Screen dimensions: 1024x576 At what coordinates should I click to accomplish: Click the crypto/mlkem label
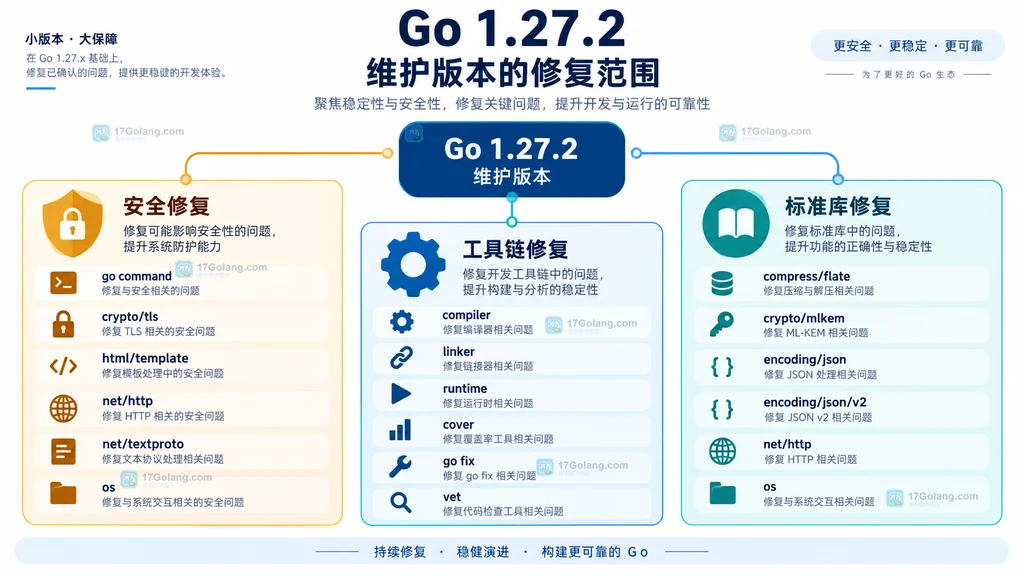803,319
